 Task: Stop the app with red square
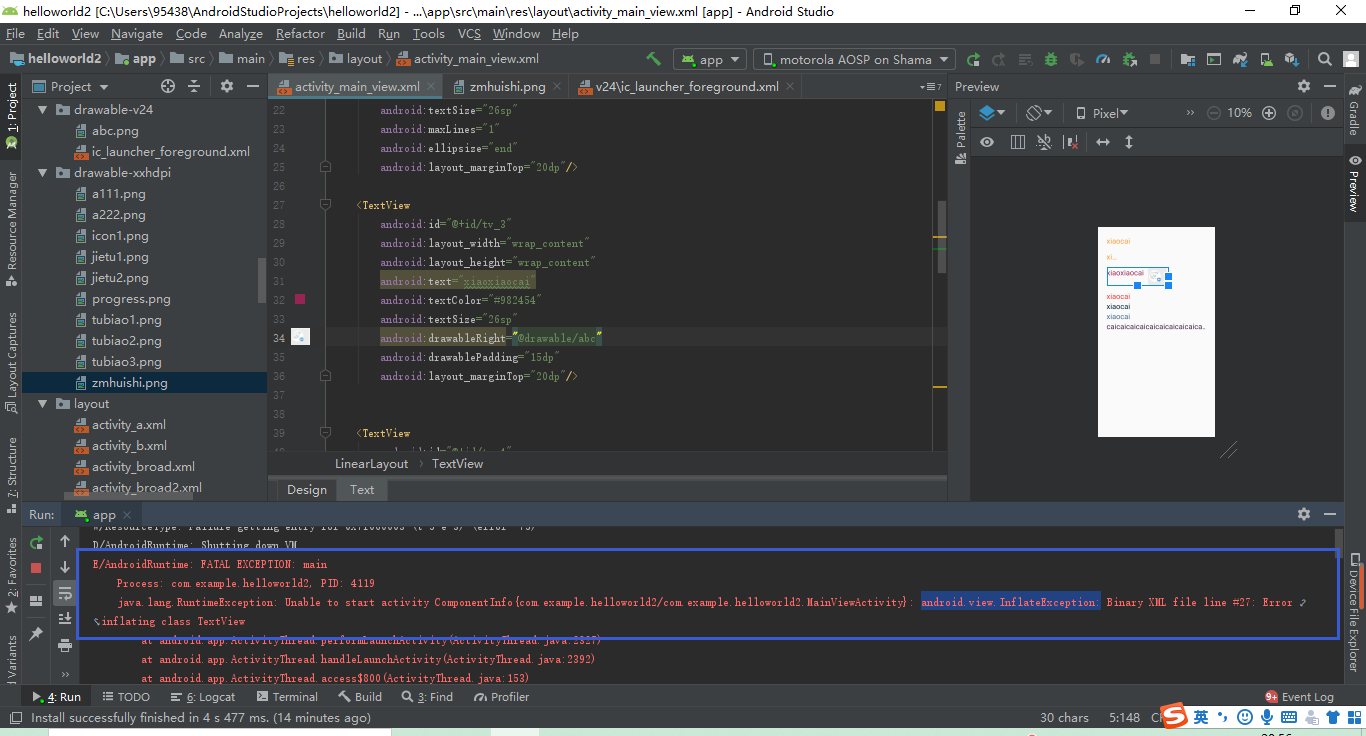(36, 567)
